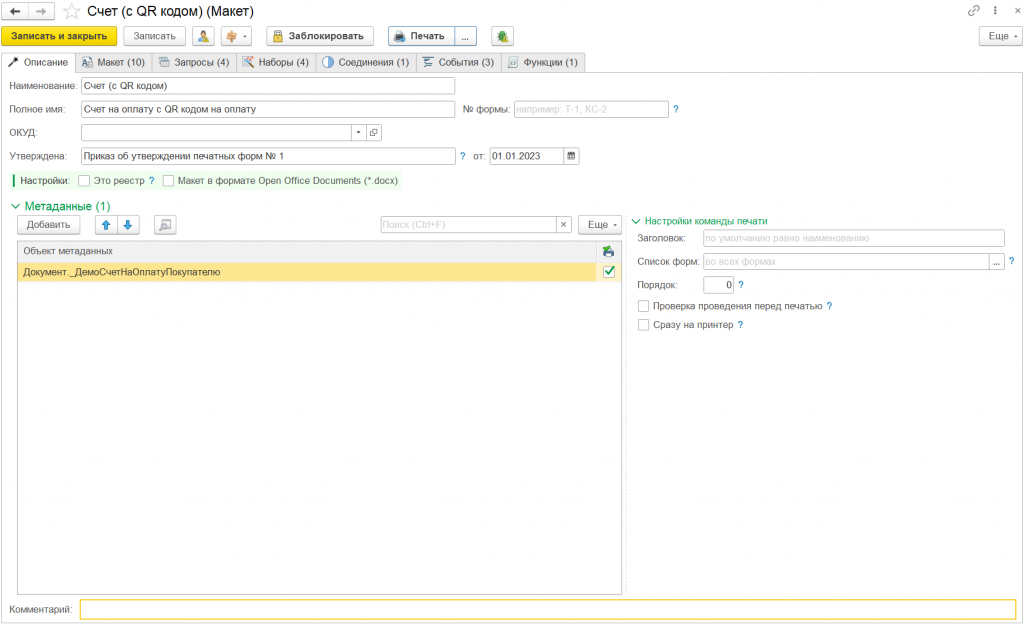
Task: Go forward with the right arrow button
Action: point(40,11)
